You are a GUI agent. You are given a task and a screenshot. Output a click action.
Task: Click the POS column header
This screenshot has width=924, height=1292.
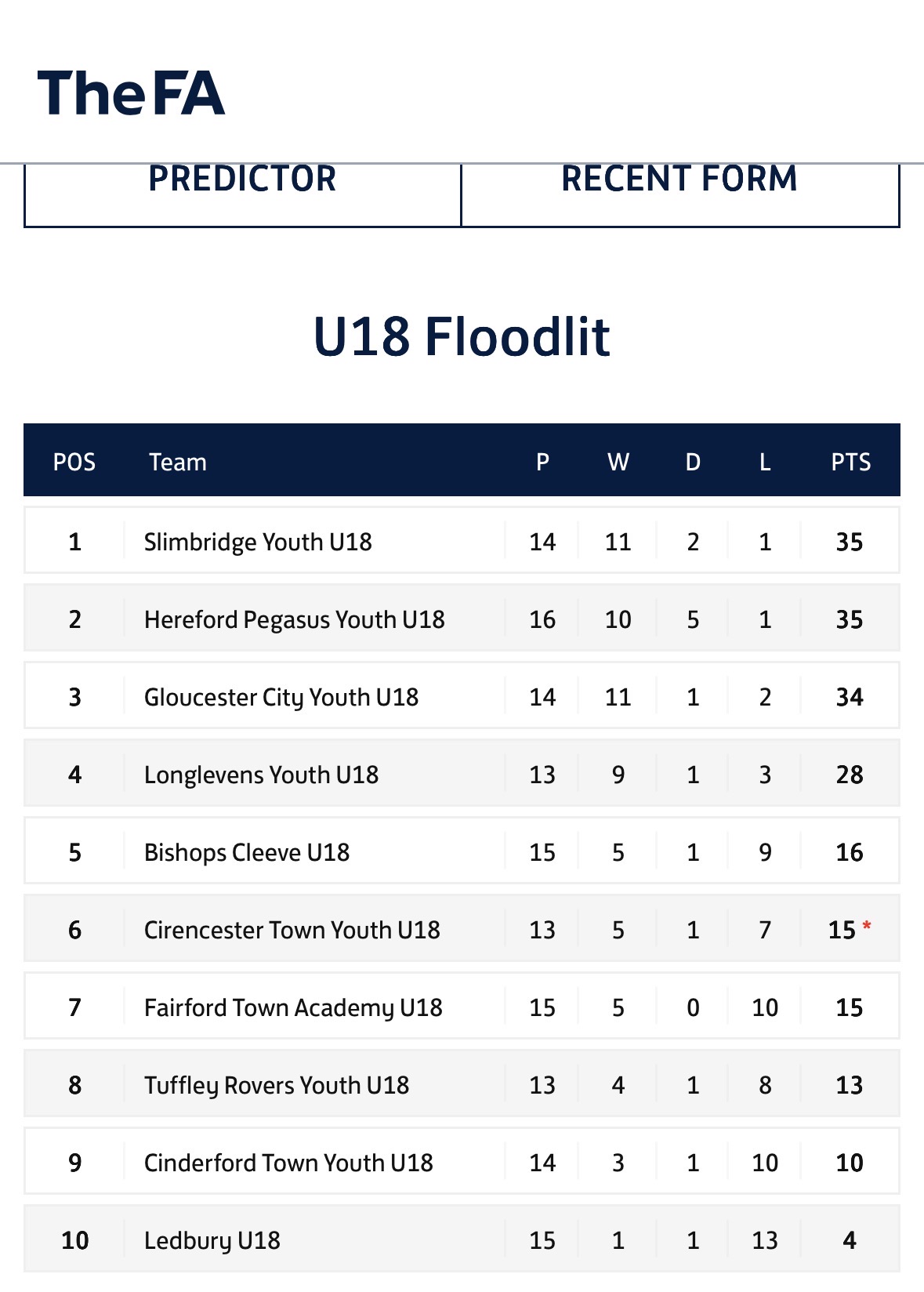[x=74, y=462]
